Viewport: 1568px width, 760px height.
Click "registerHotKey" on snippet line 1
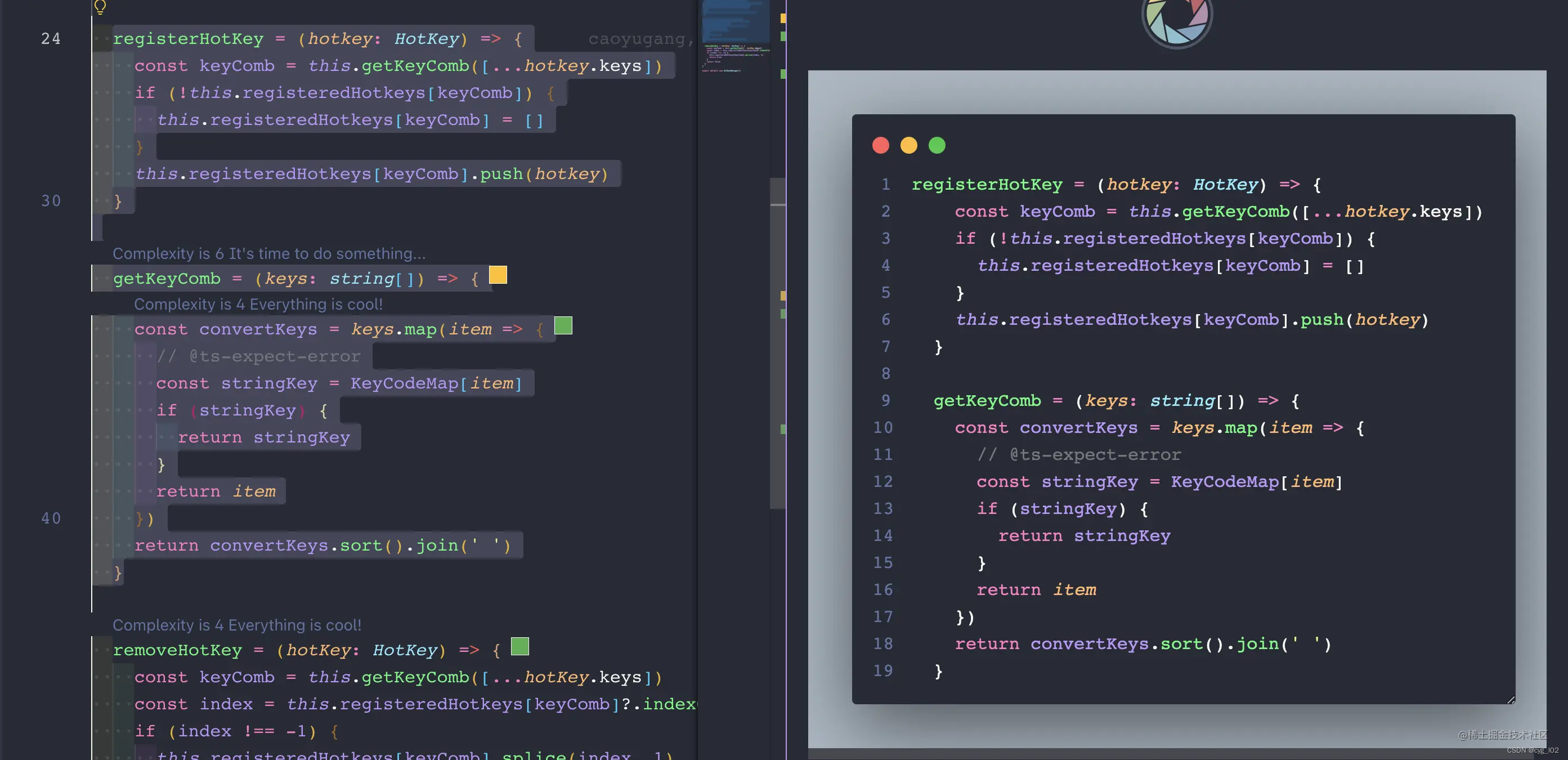987,185
